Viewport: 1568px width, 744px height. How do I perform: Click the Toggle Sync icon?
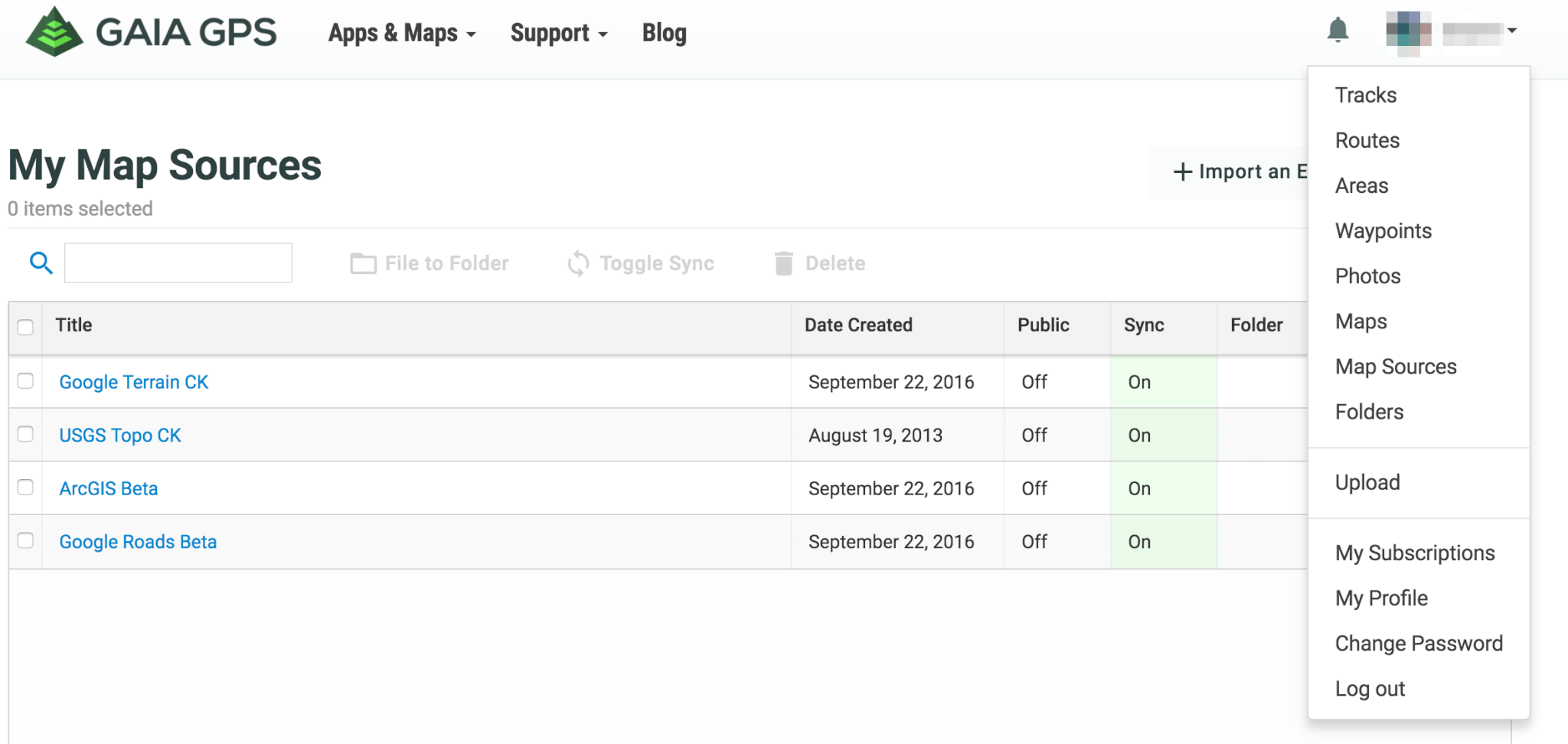578,263
